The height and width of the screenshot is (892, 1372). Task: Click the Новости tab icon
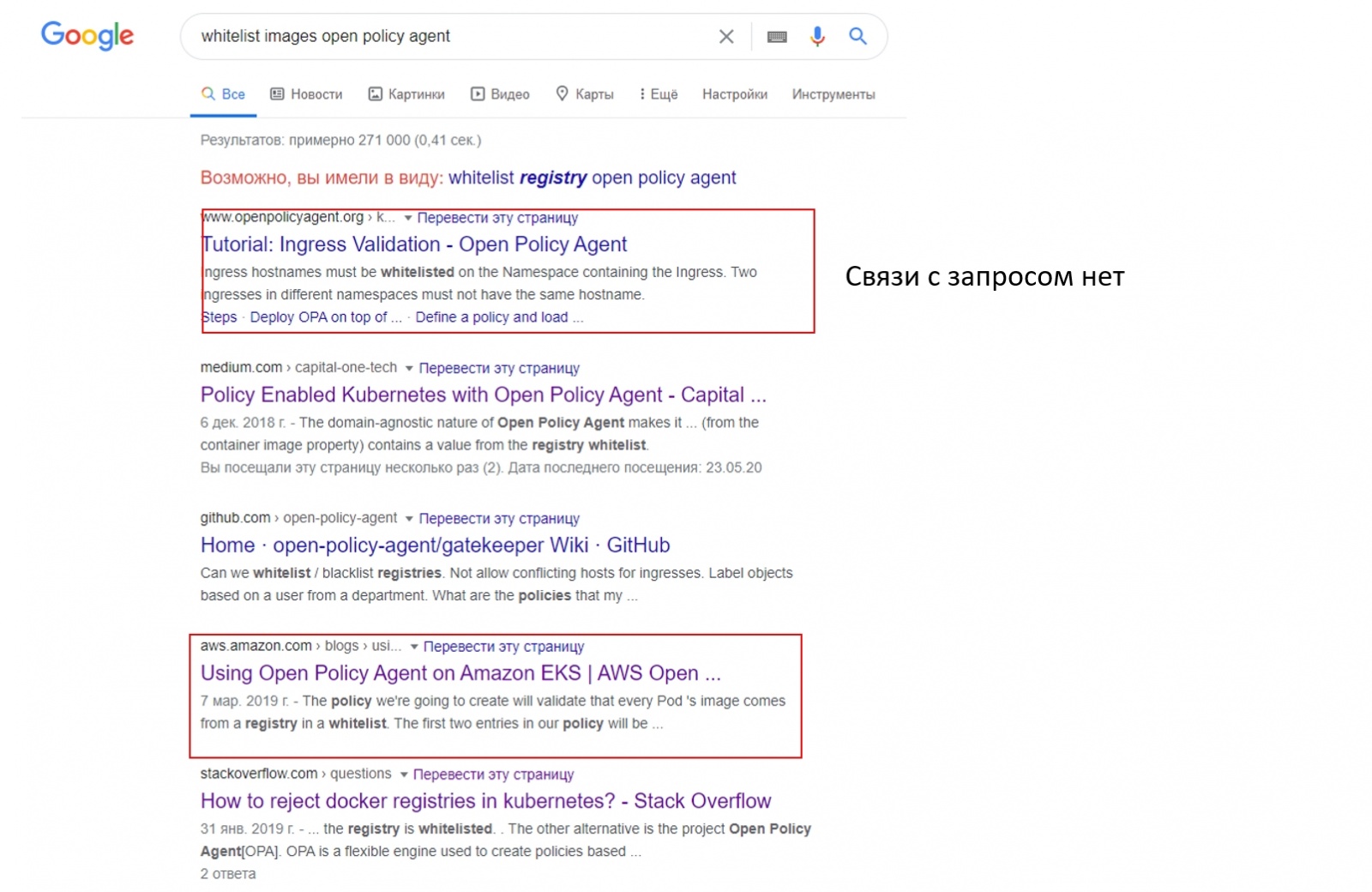pyautogui.click(x=276, y=93)
